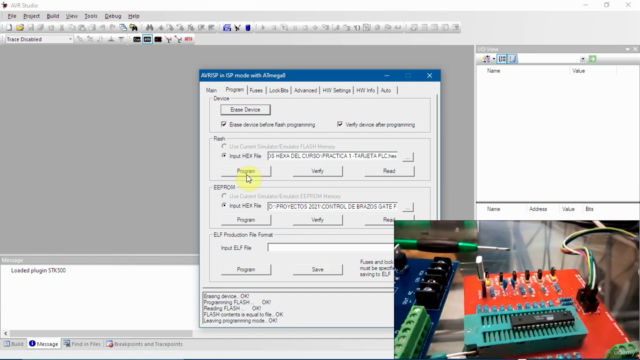Image resolution: width=640 pixels, height=360 pixels.
Task: Switch to the HW Settings tab
Action: point(336,90)
